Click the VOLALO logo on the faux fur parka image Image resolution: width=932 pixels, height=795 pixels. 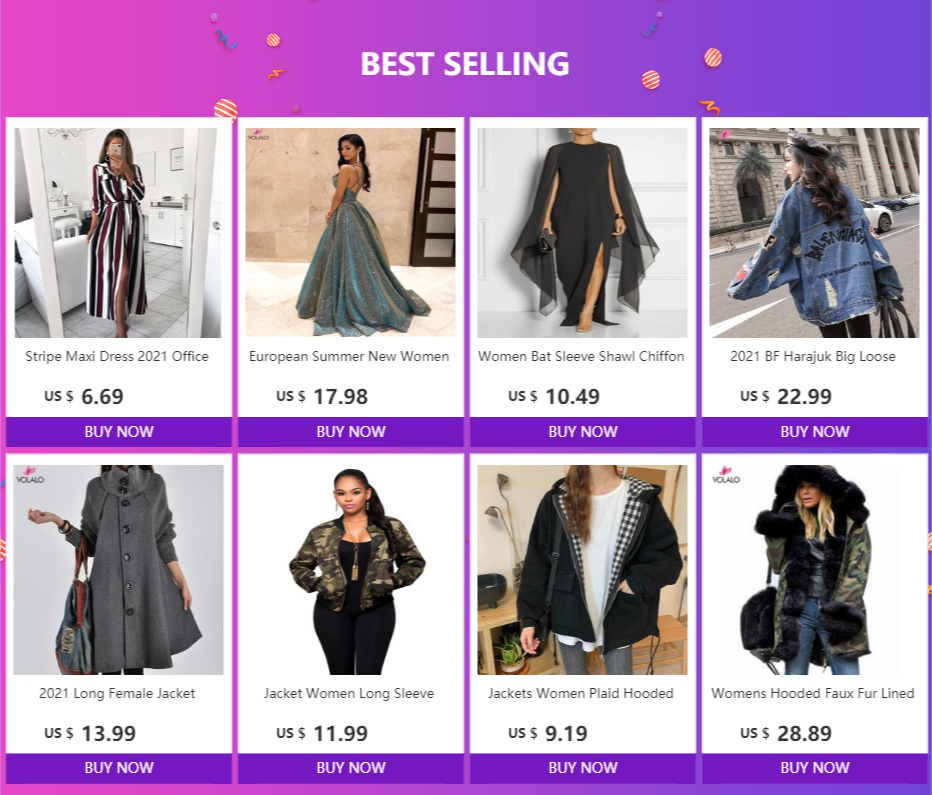tap(726, 475)
